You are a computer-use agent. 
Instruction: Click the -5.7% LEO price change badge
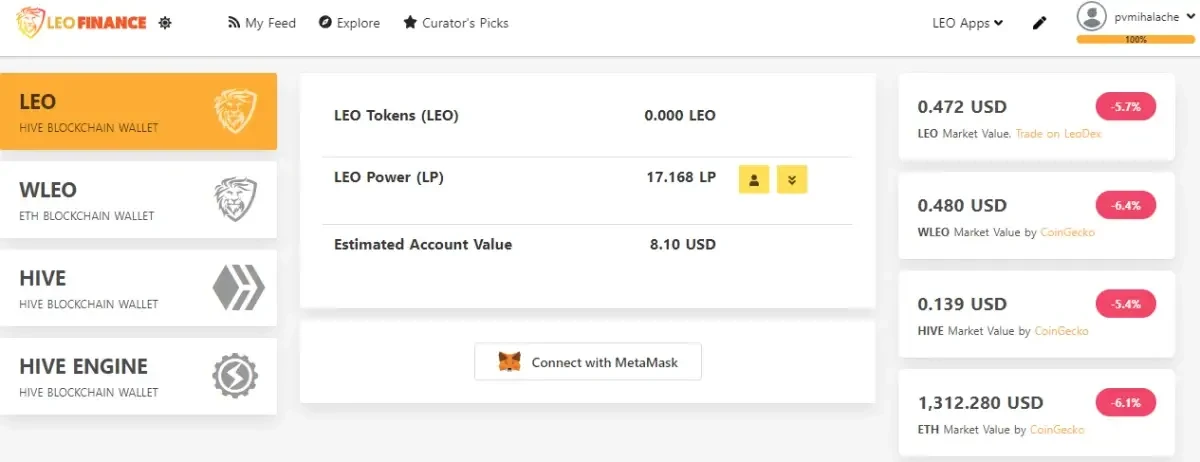(x=1126, y=107)
